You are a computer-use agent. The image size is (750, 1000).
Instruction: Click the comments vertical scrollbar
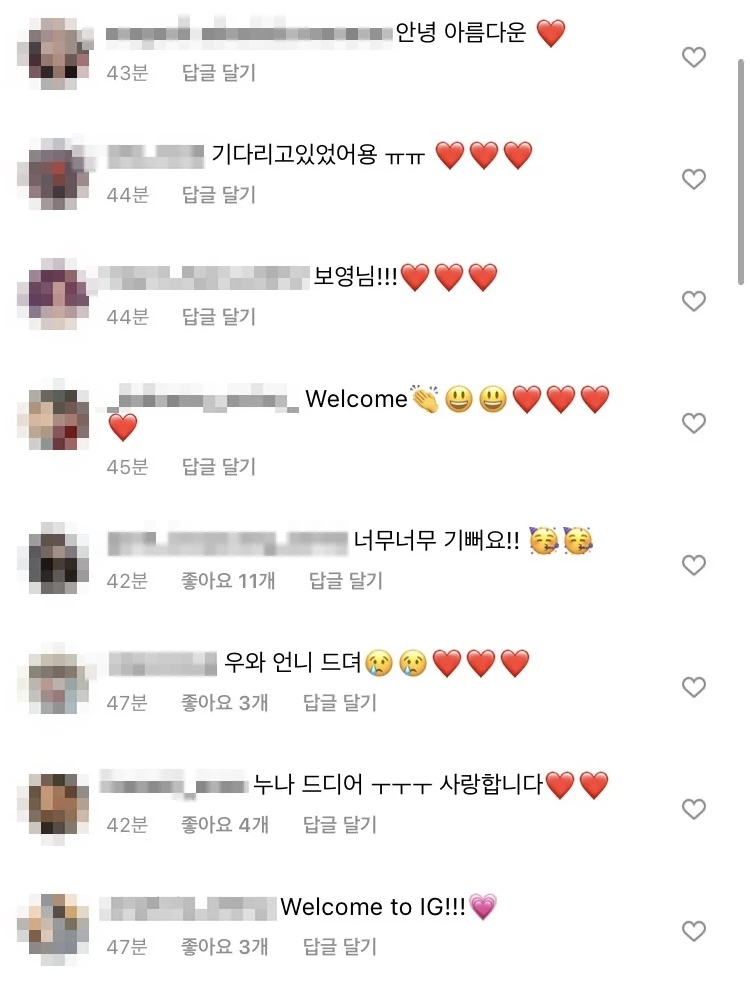(741, 172)
